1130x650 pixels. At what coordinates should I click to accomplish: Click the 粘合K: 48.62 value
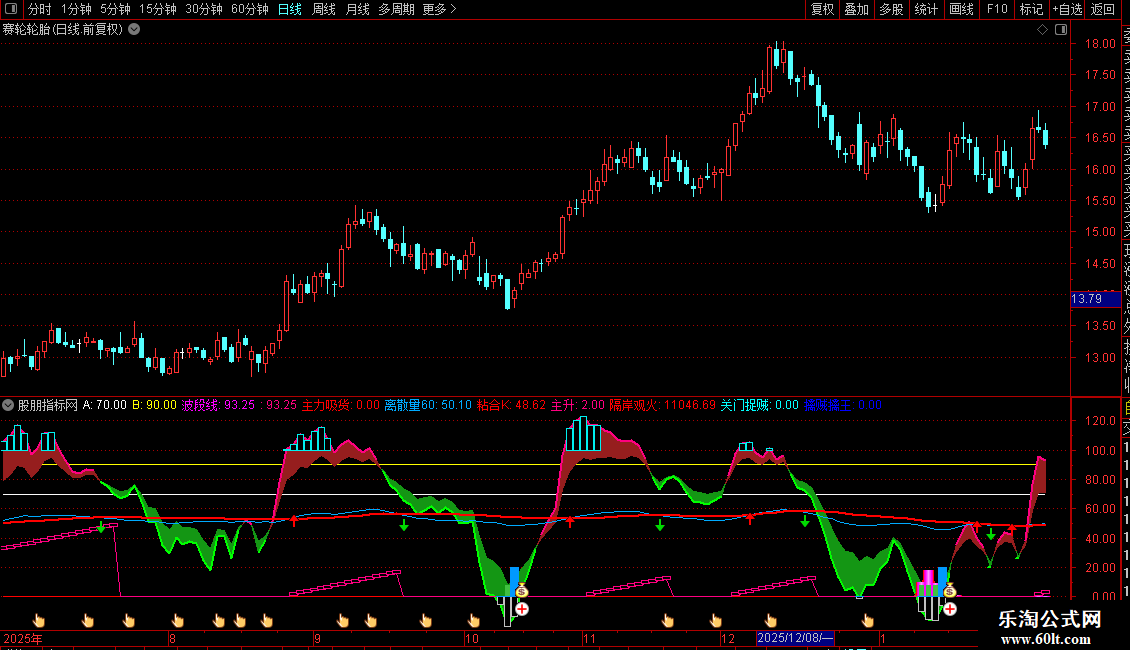512,405
